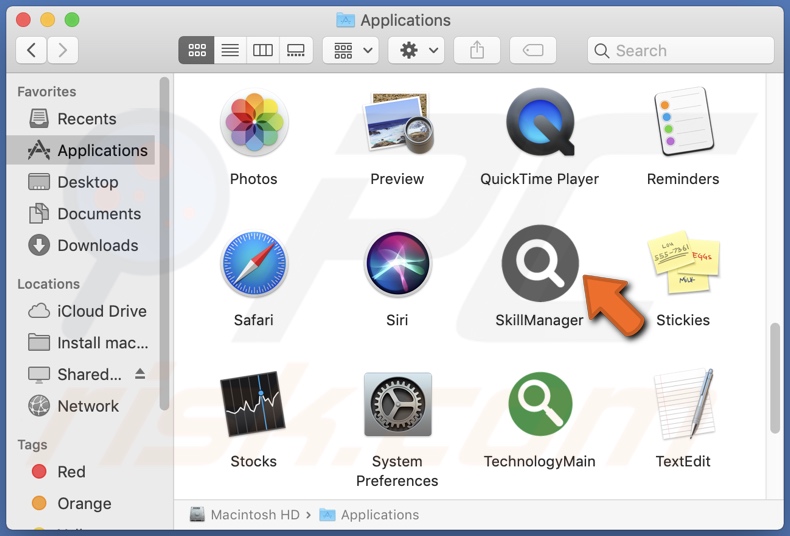Click the Stickies notes icon
The image size is (790, 536).
683,262
